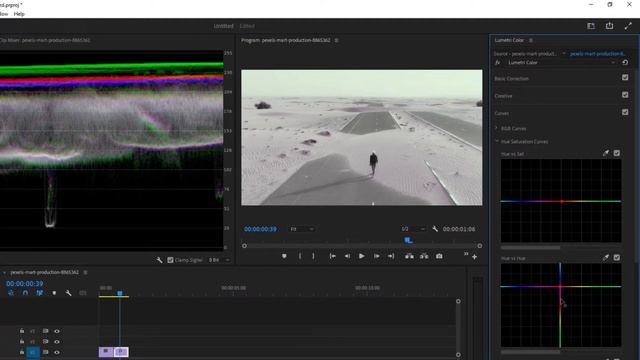Click the Extract button
The height and width of the screenshot is (360, 640).
(424, 256)
